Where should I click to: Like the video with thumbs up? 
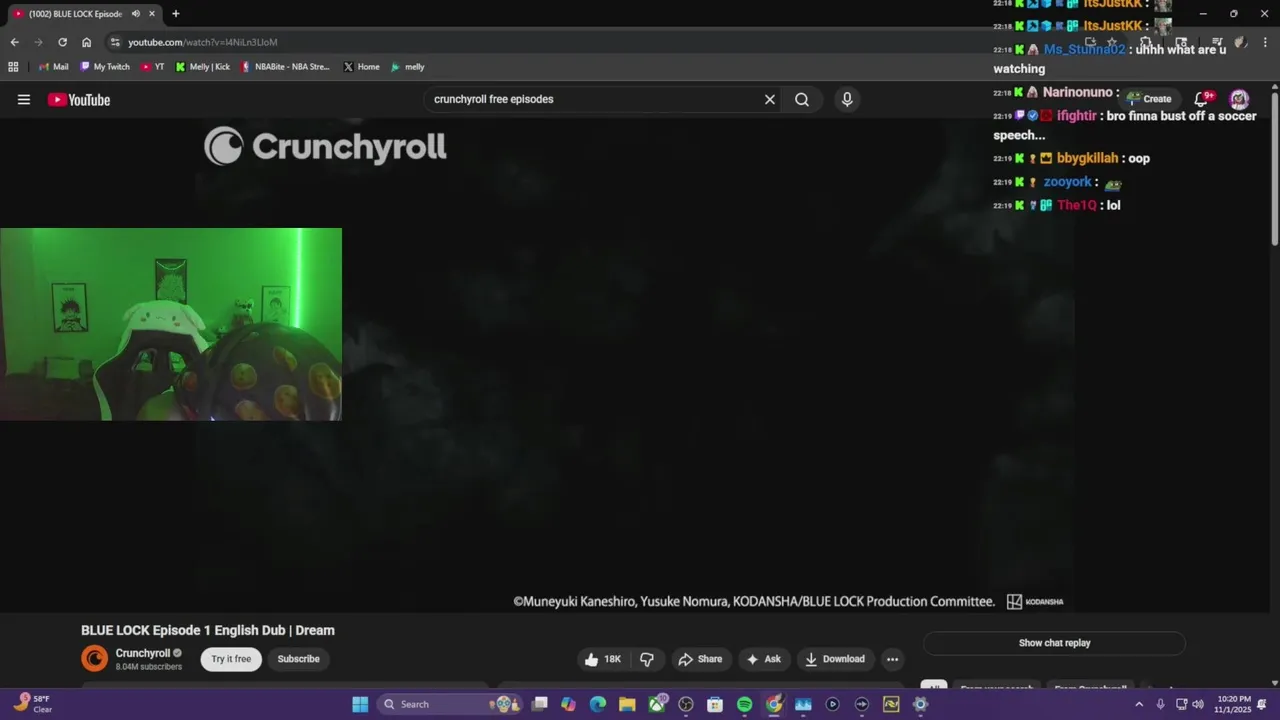pos(603,659)
